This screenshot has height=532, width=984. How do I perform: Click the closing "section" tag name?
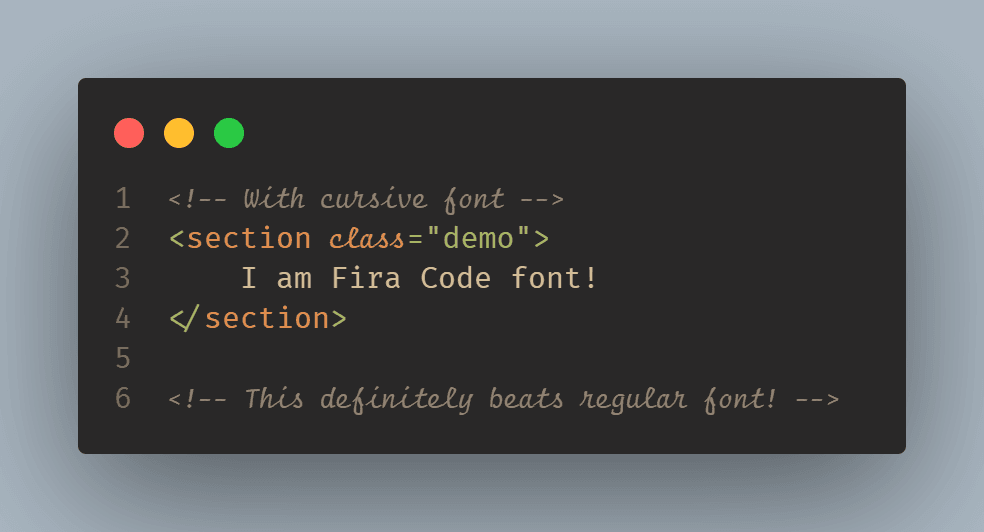coord(266,319)
